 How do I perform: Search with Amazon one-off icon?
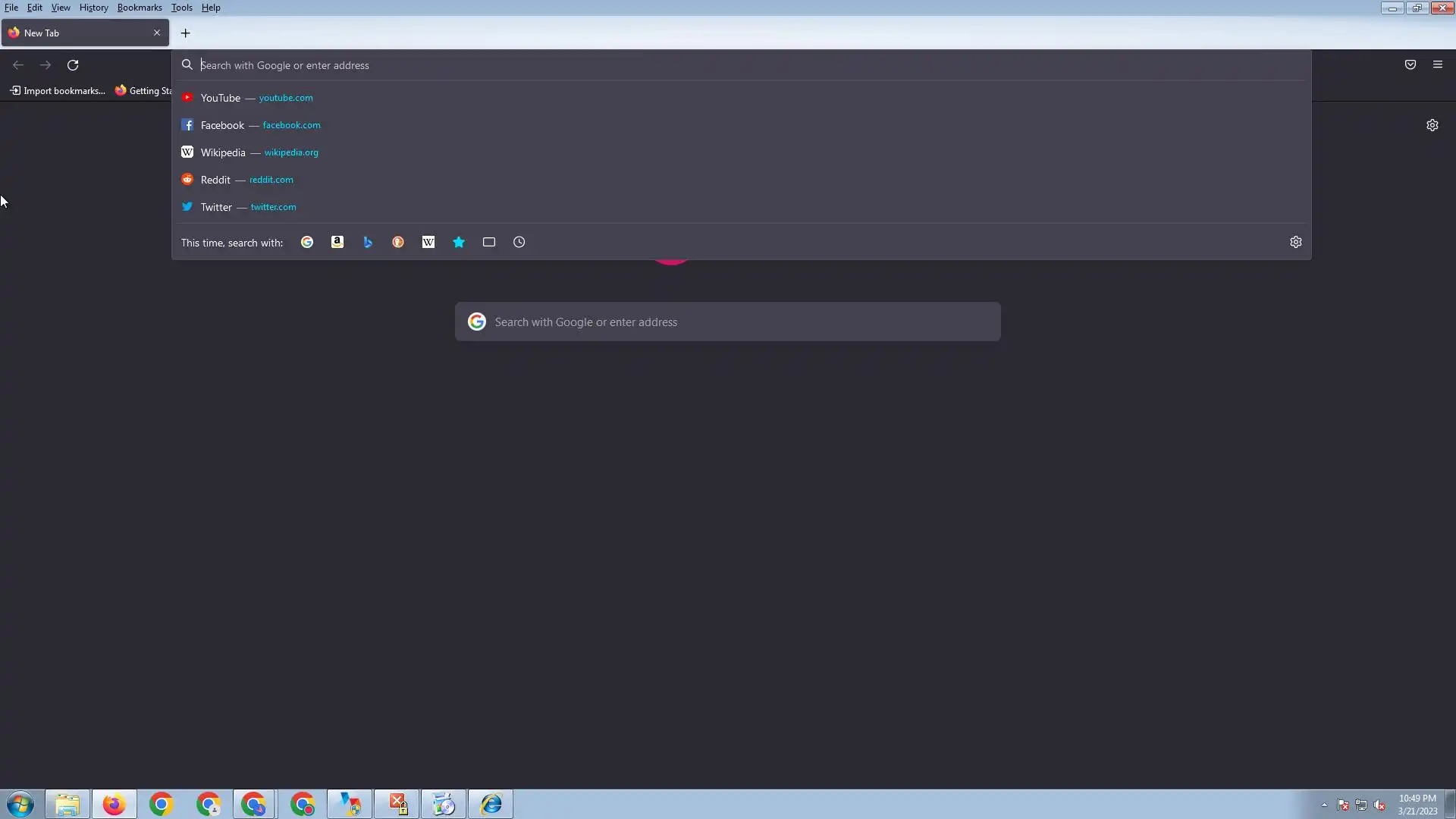tap(337, 242)
